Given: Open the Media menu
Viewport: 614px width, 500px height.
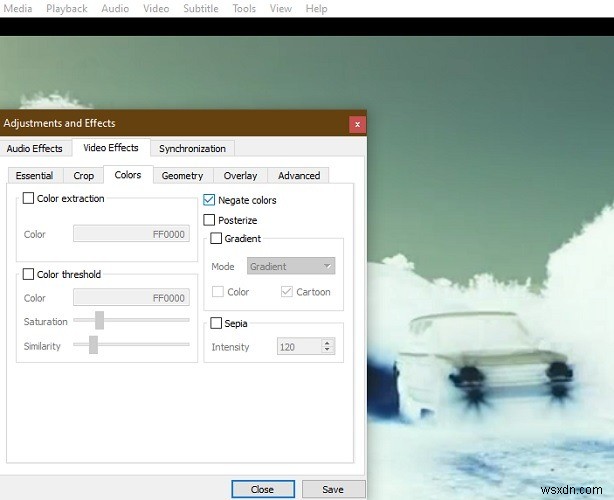Looking at the screenshot, I should [x=18, y=8].
